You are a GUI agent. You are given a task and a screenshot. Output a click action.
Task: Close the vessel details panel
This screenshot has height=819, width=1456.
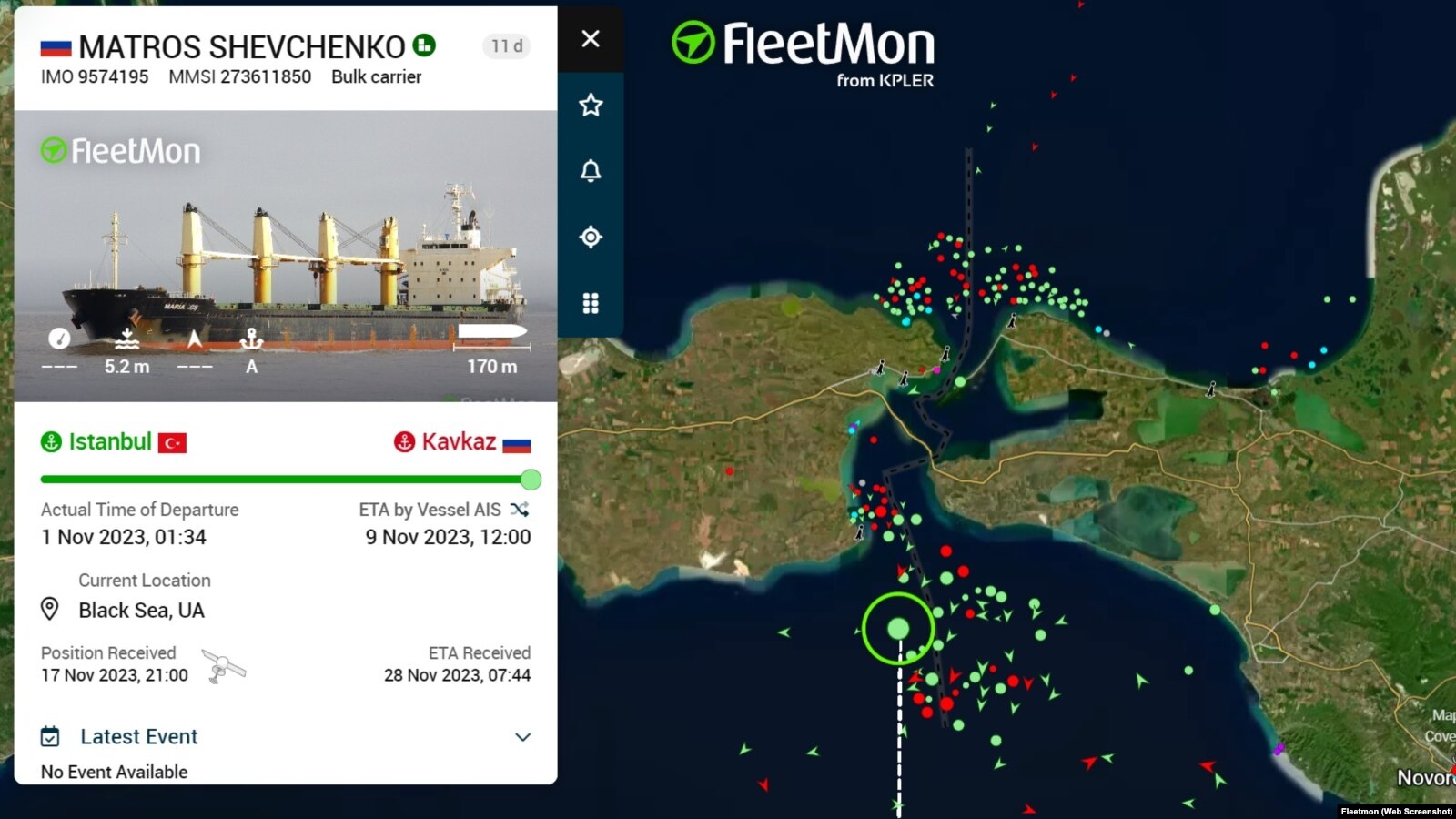pyautogui.click(x=591, y=39)
